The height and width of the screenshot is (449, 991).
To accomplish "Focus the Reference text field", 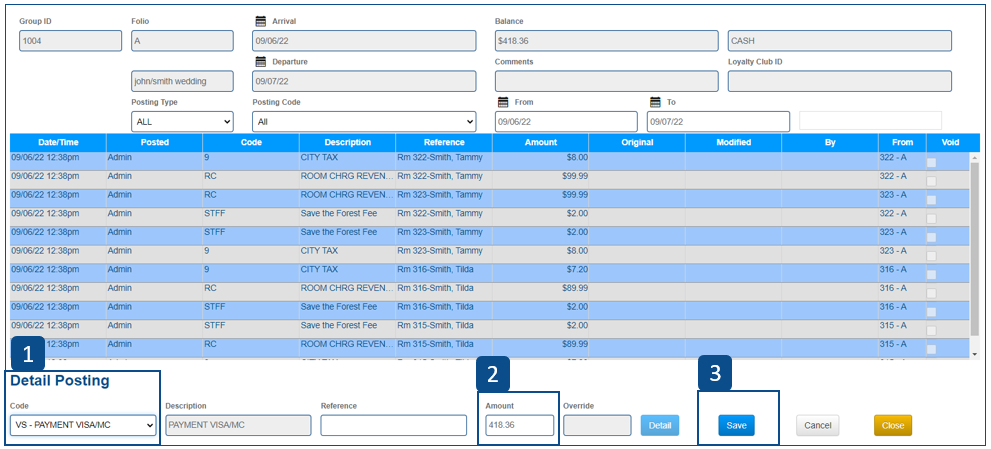I will 393,425.
